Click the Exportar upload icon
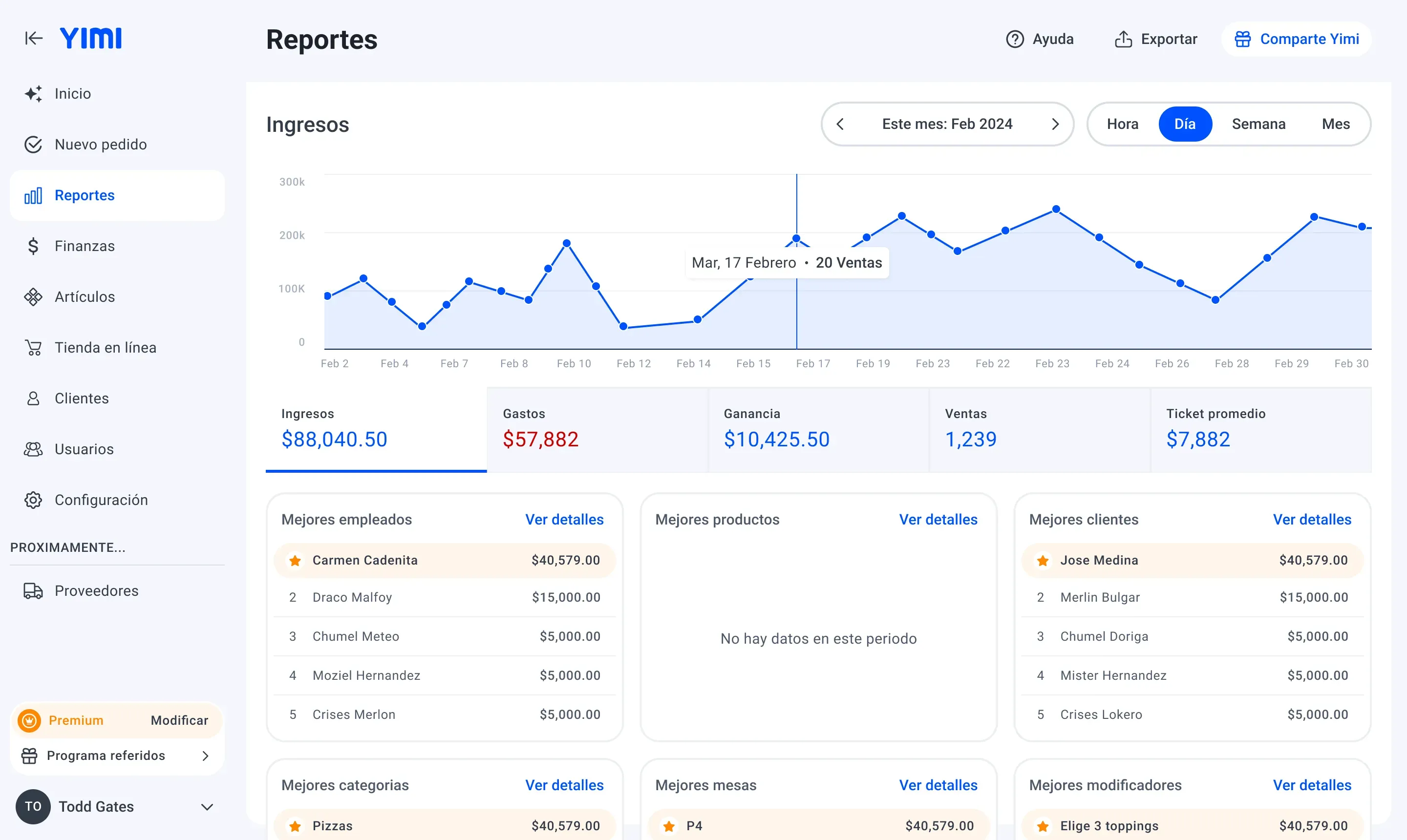This screenshot has width=1407, height=840. pos(1123,39)
